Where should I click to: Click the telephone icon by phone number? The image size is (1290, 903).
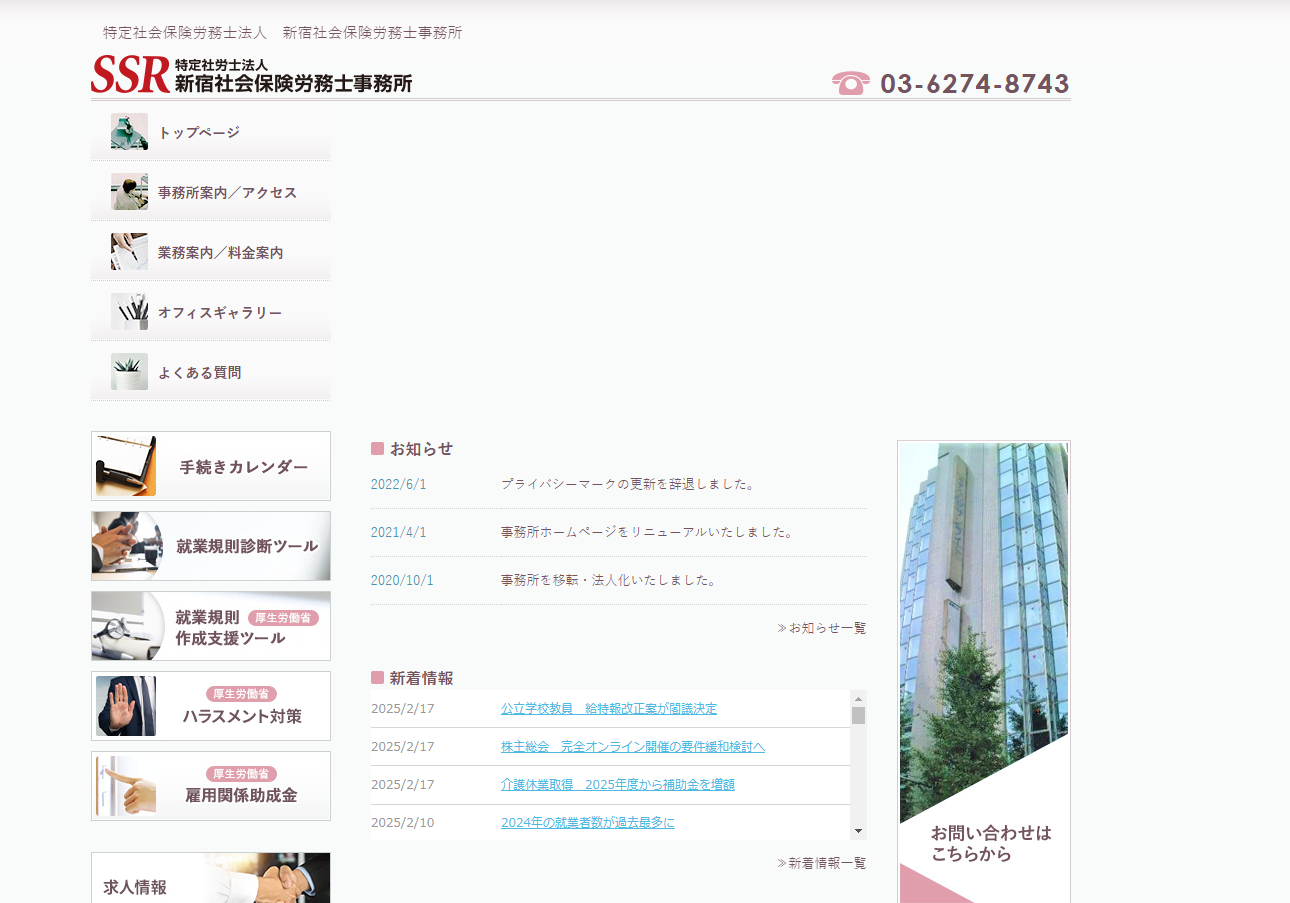coord(851,83)
